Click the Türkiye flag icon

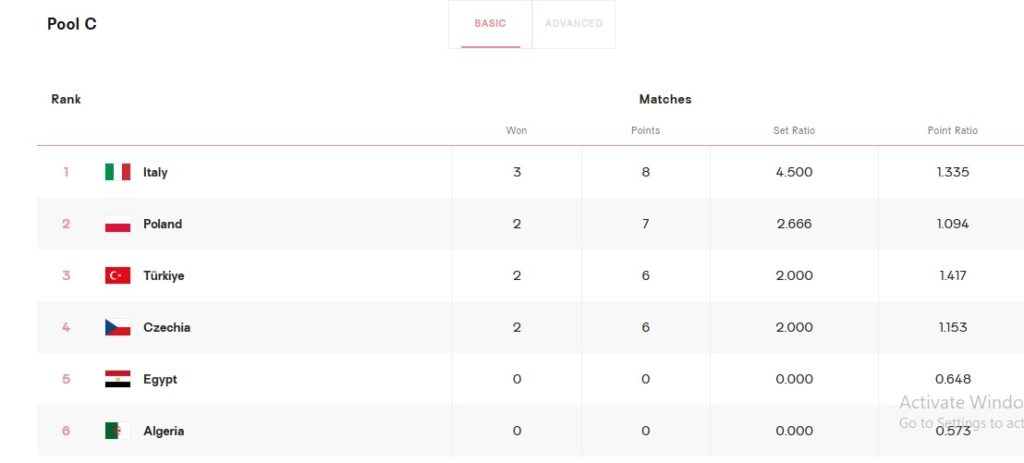(117, 276)
